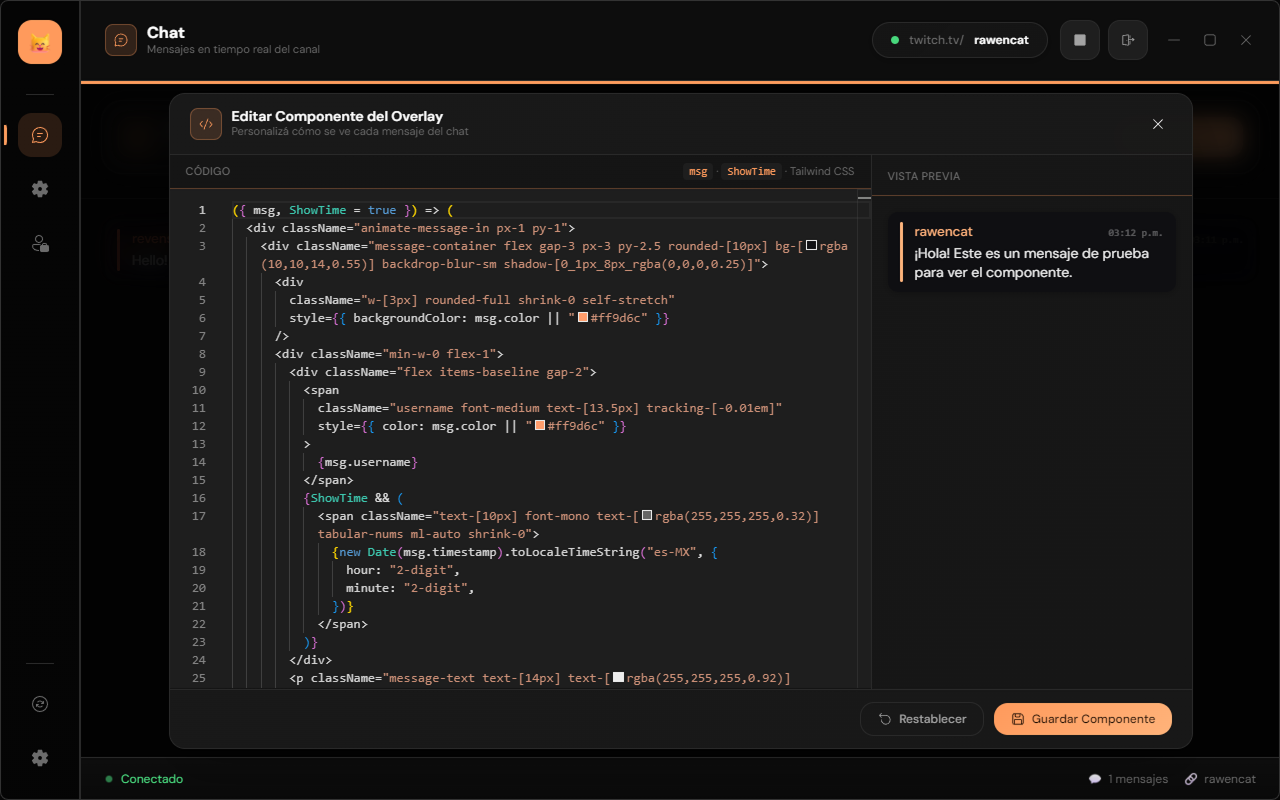
Task: Click the #ff9d6c swatch on line 6
Action: pos(583,318)
